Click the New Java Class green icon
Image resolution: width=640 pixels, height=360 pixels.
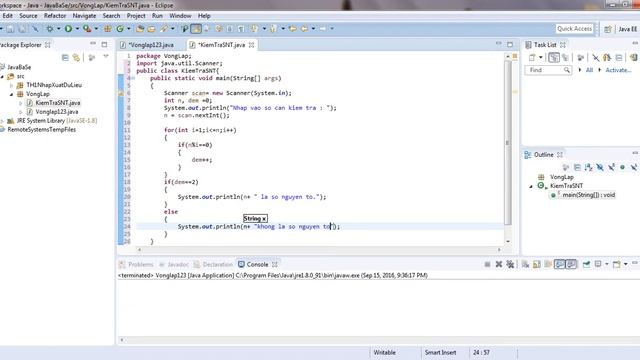click(120, 29)
